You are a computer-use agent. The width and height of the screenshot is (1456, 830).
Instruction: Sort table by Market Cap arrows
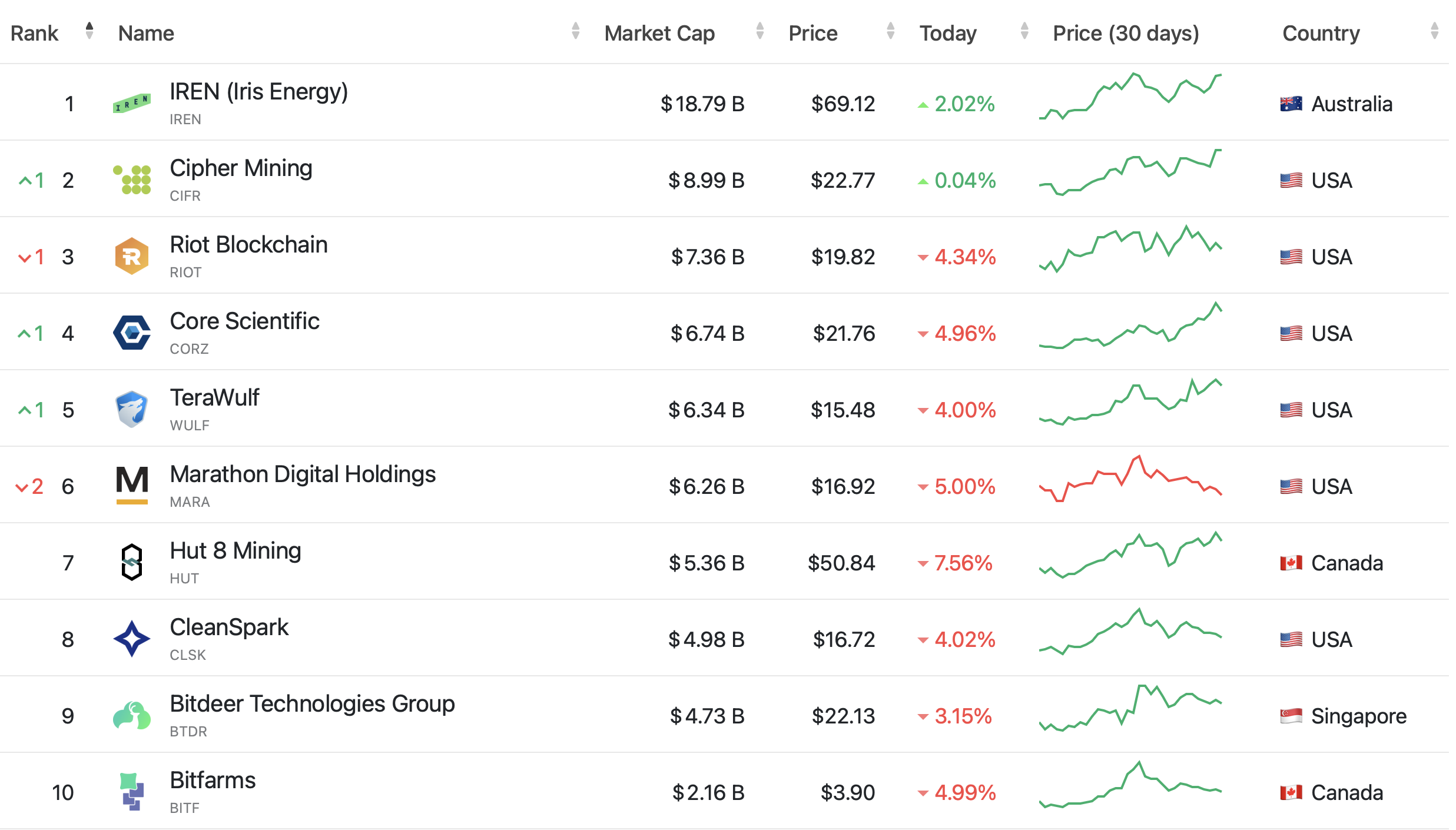pyautogui.click(x=759, y=31)
